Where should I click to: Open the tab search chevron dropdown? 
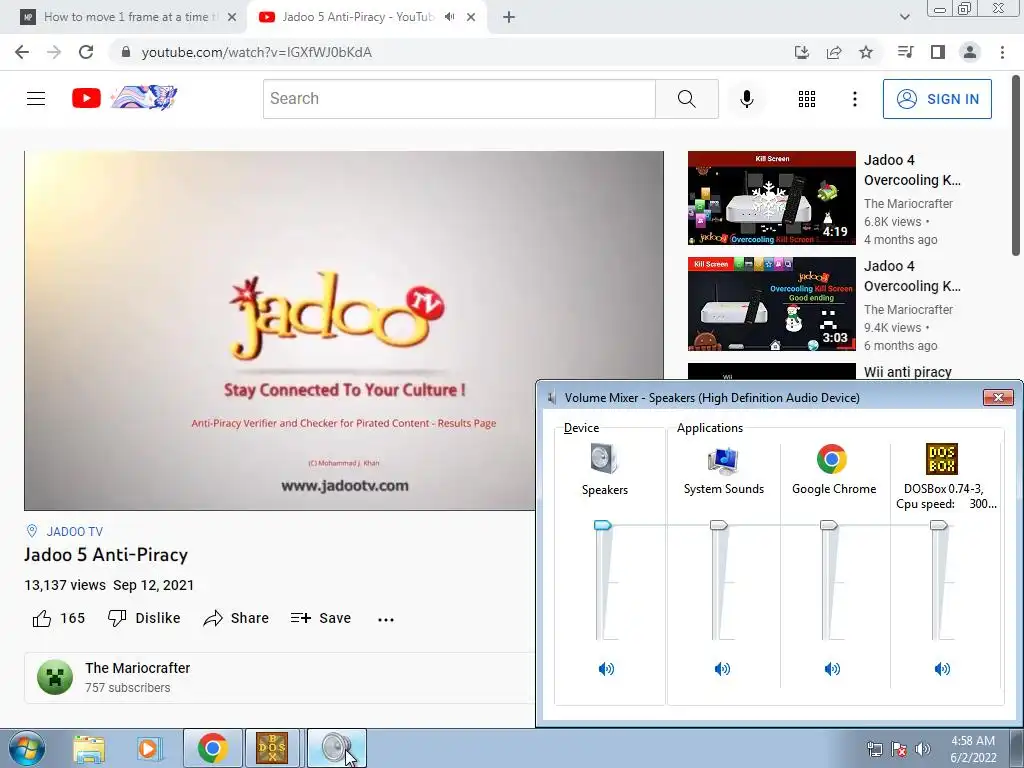[904, 17]
